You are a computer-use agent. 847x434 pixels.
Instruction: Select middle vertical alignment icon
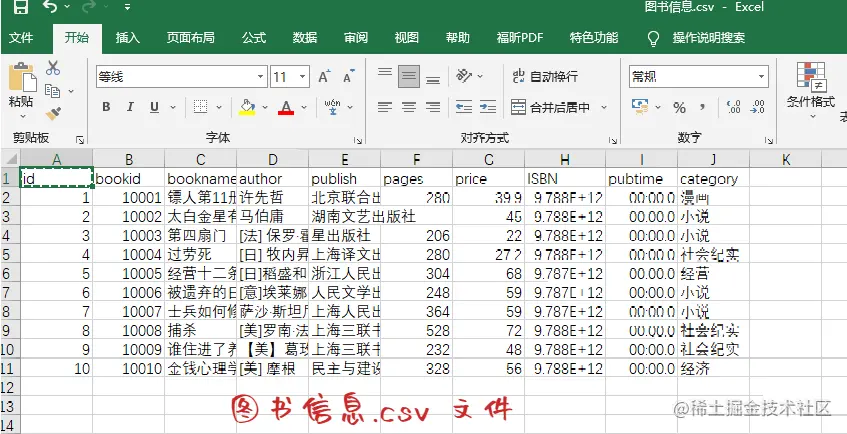(x=409, y=76)
